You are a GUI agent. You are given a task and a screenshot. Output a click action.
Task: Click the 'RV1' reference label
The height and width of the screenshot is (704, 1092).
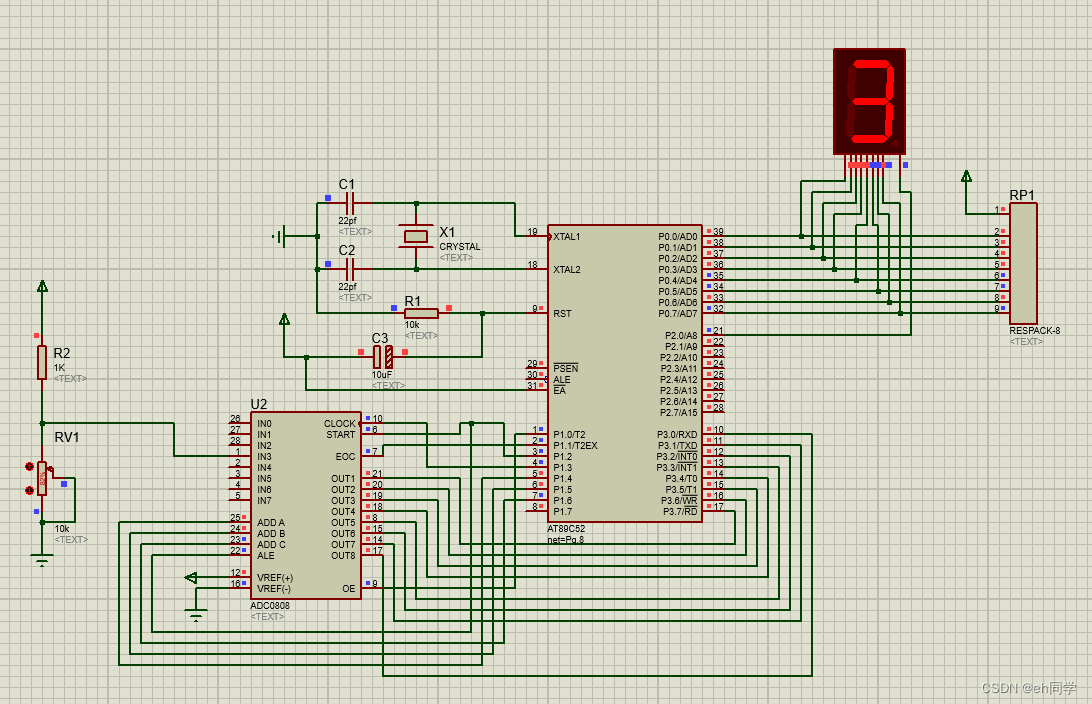[67, 437]
